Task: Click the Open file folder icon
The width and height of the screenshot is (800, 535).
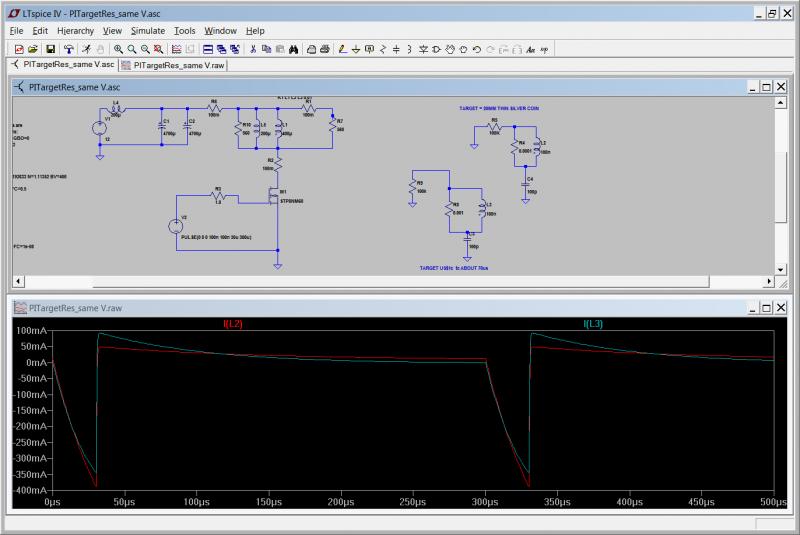Action: [33, 49]
